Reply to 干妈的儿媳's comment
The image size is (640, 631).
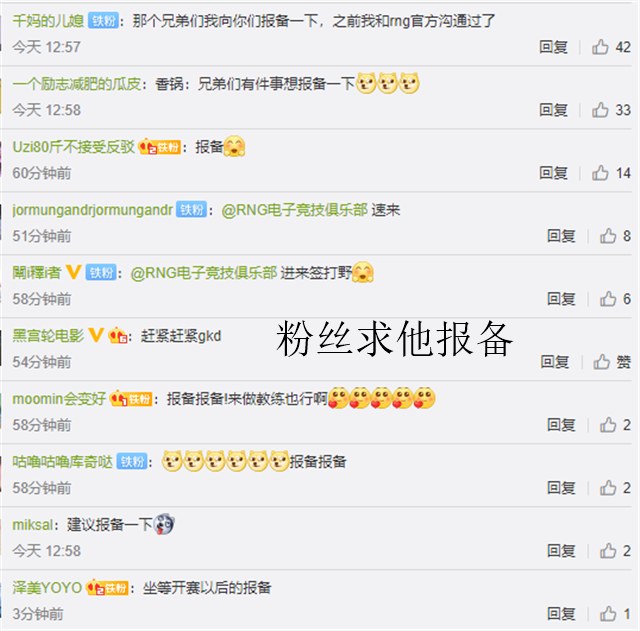(553, 47)
